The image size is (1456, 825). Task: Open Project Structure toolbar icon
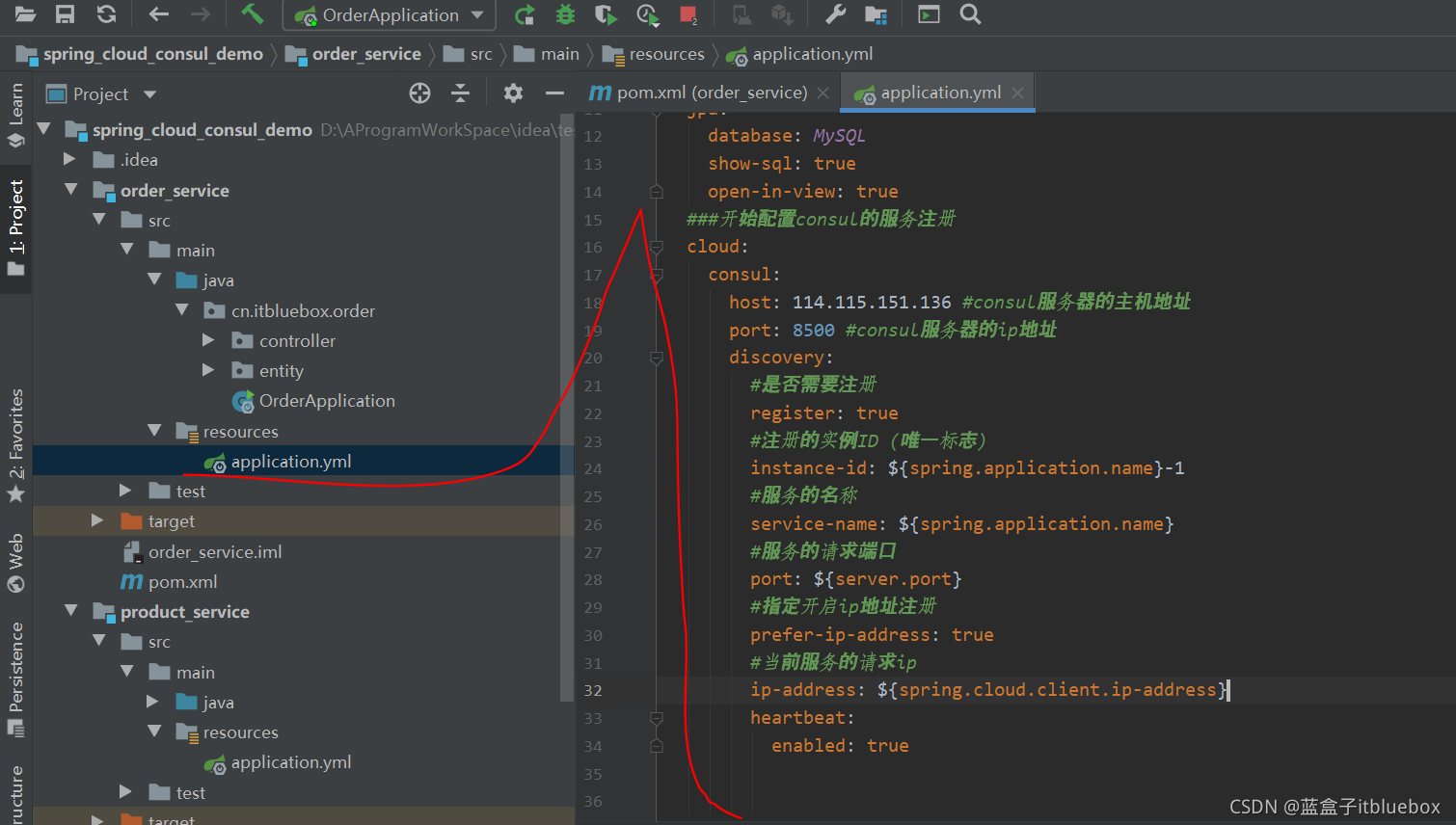[876, 14]
